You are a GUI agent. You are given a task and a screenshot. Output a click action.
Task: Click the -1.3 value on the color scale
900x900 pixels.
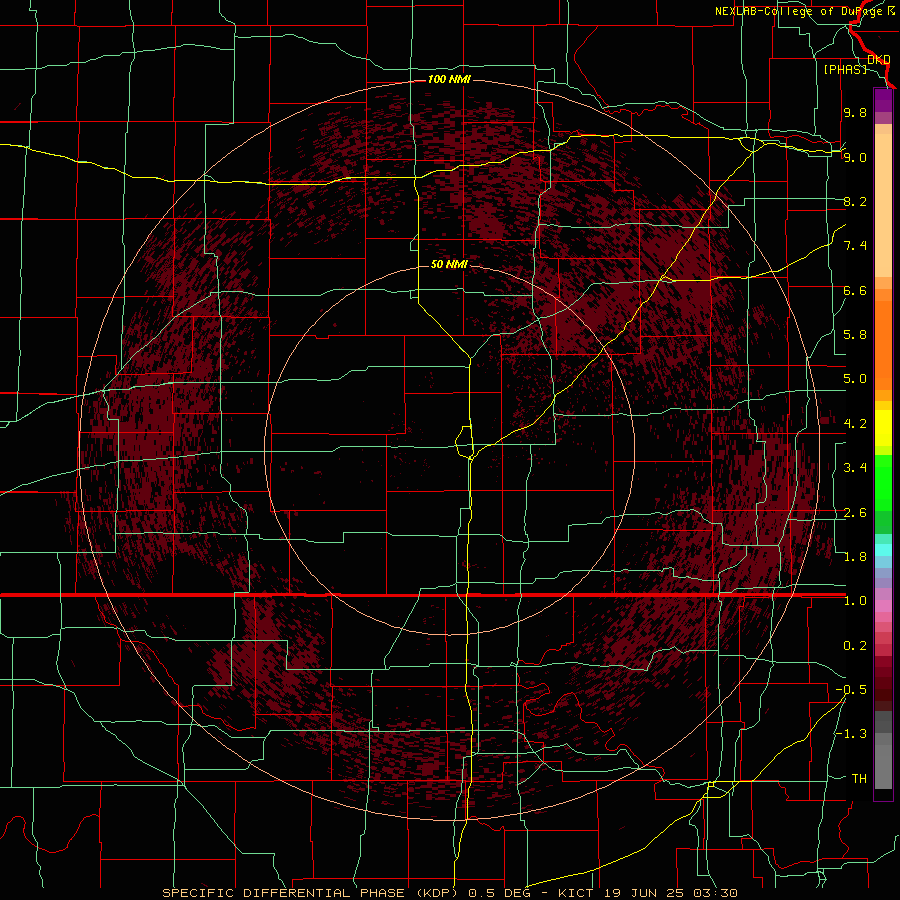[851, 734]
